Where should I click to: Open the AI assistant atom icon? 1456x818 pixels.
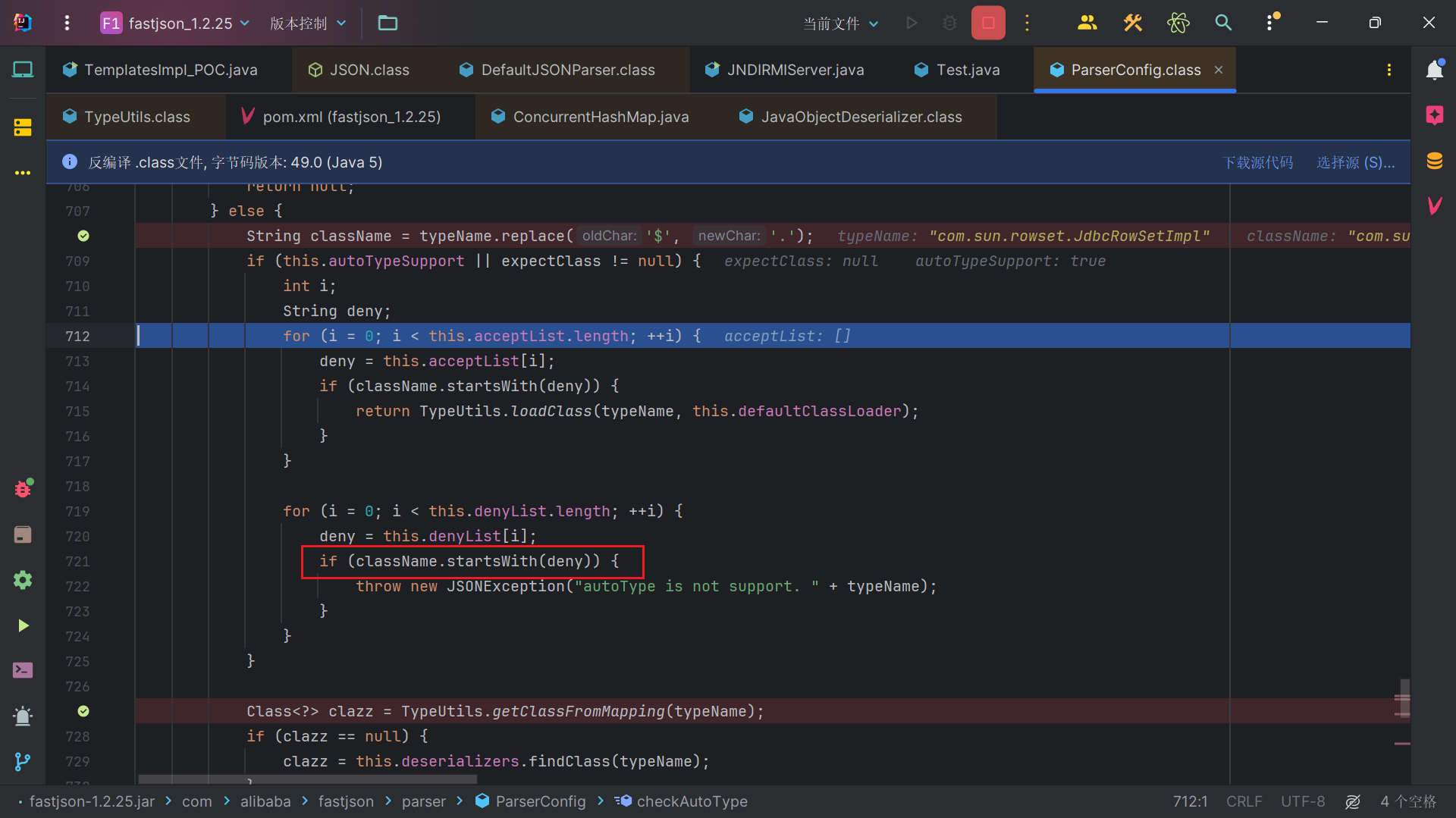pos(1178,23)
